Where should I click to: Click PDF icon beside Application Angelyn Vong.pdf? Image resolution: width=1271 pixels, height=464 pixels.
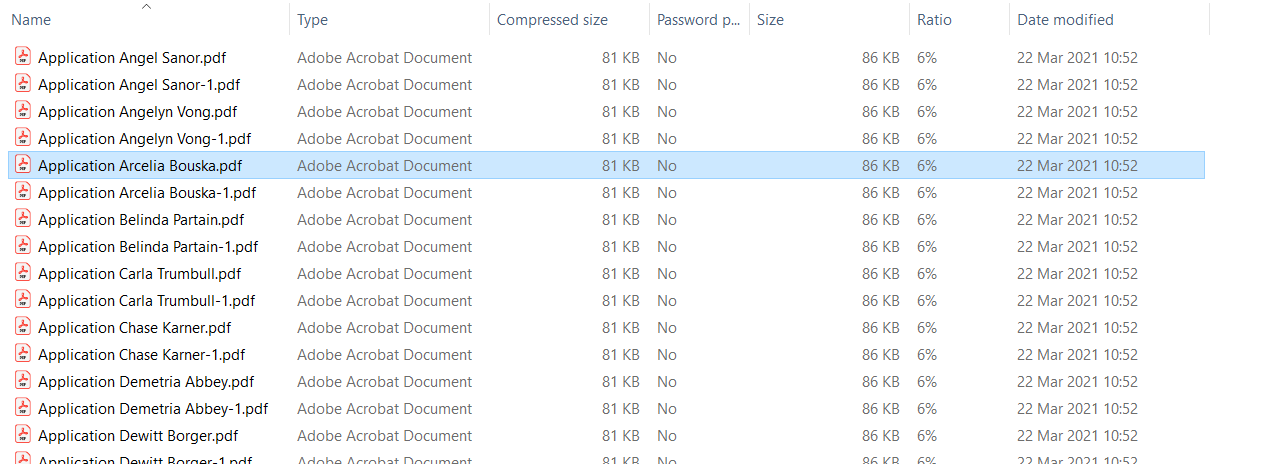[x=22, y=111]
